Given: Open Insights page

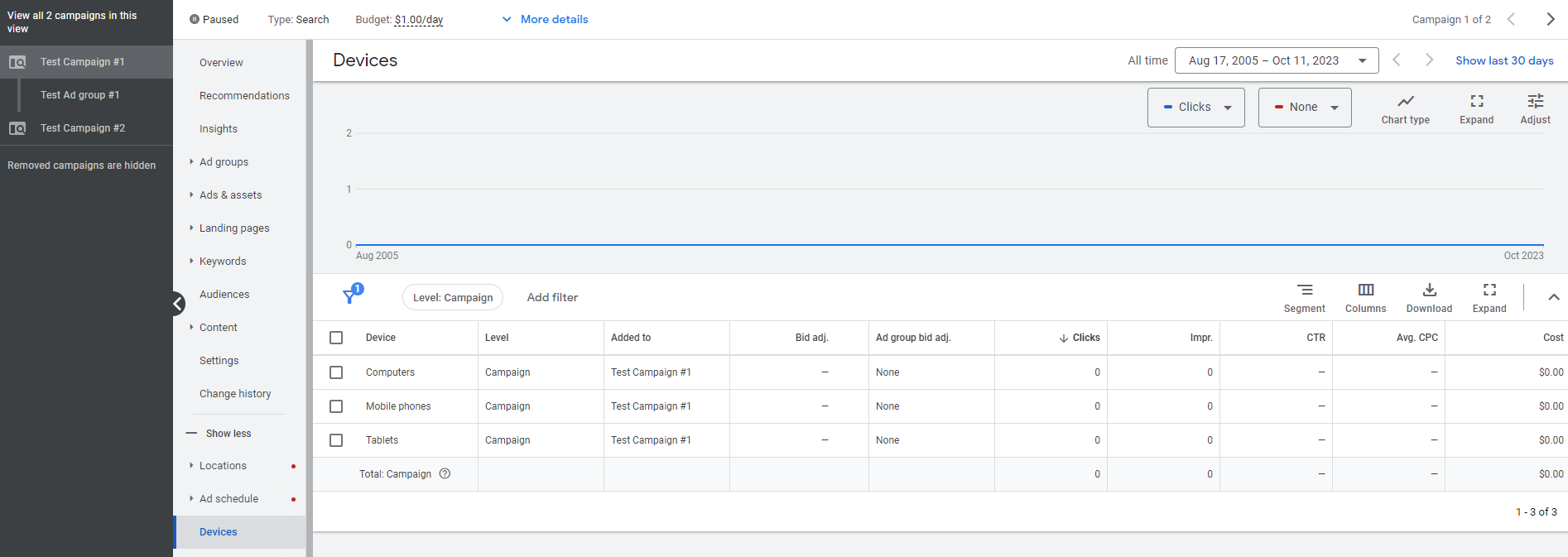Looking at the screenshot, I should (219, 129).
